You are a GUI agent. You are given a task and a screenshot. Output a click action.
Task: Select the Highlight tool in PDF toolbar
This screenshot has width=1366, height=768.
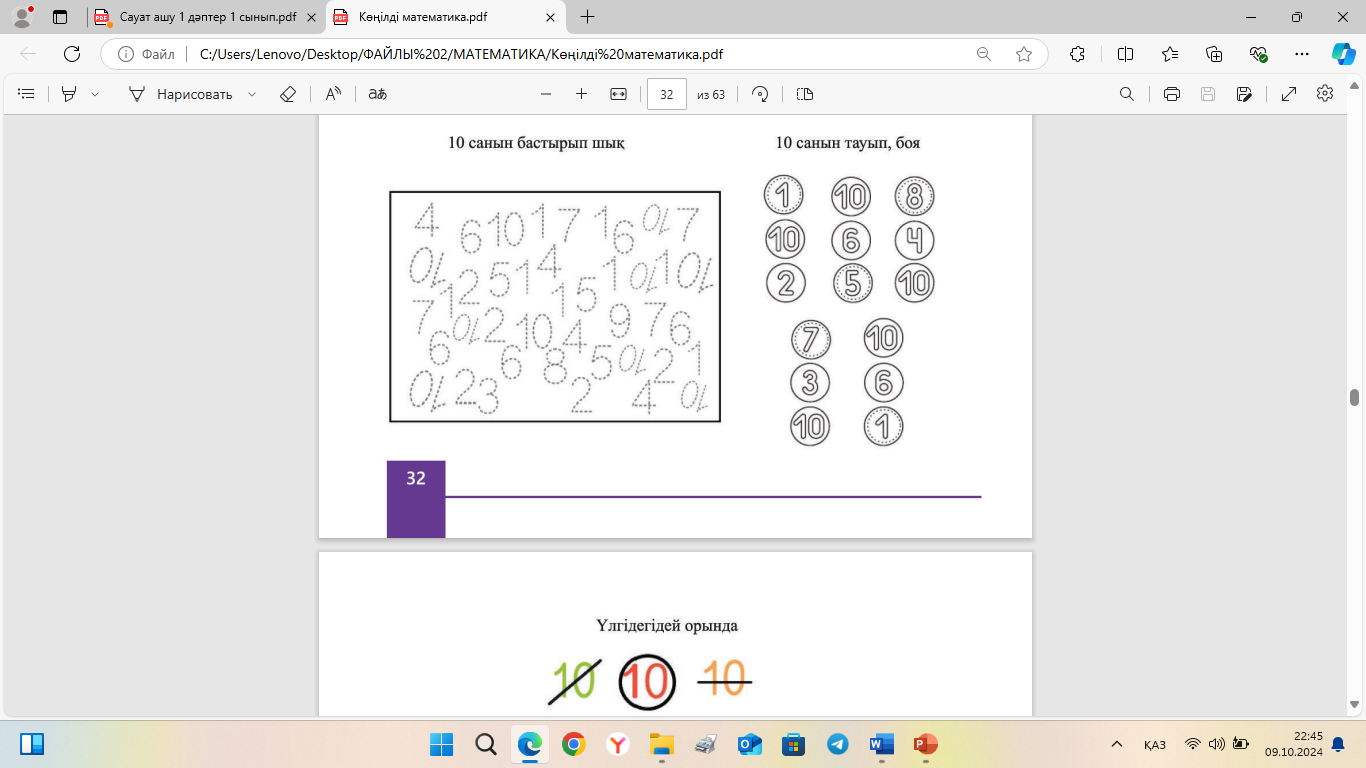(x=69, y=94)
